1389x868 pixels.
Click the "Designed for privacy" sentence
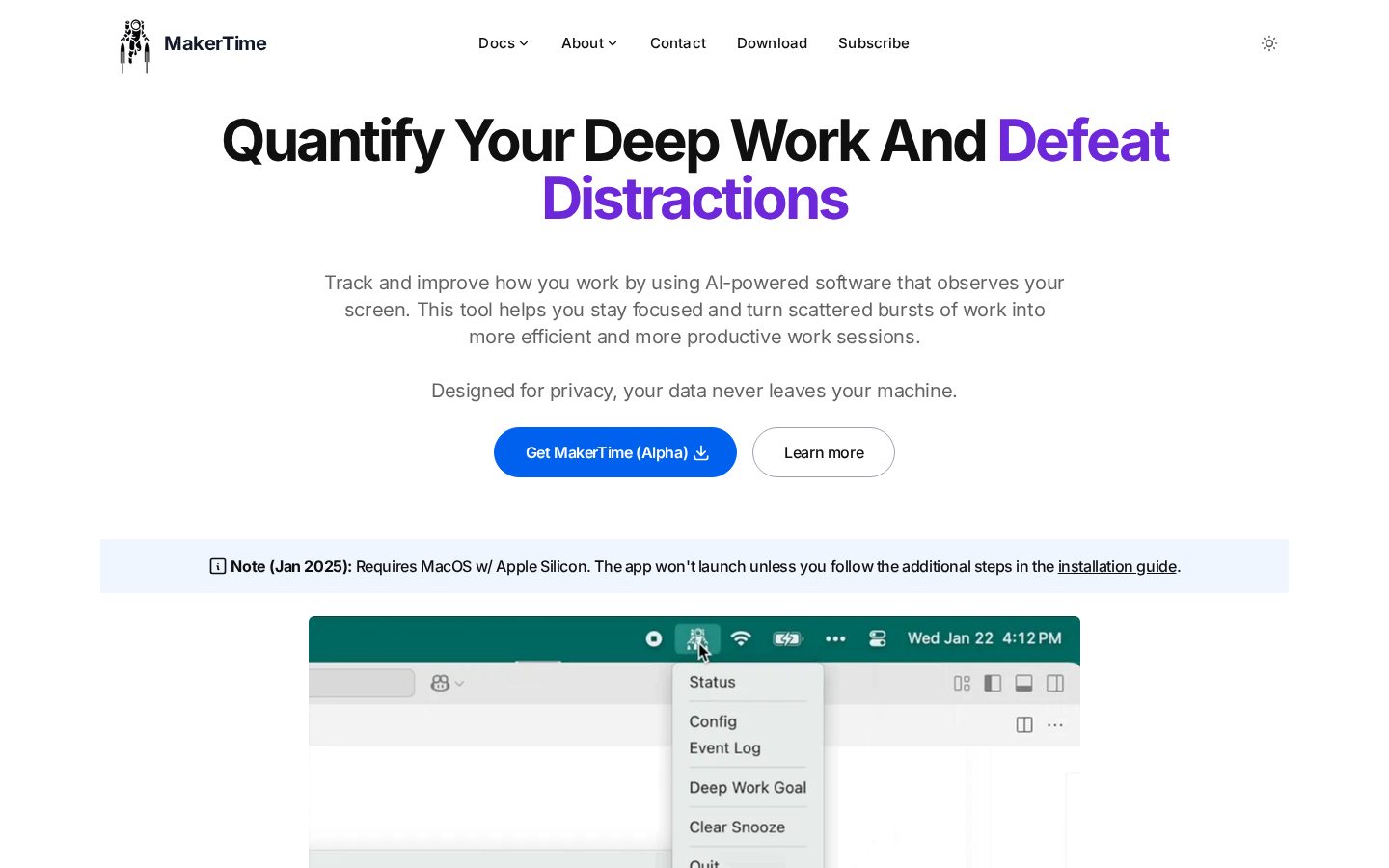pos(694,391)
